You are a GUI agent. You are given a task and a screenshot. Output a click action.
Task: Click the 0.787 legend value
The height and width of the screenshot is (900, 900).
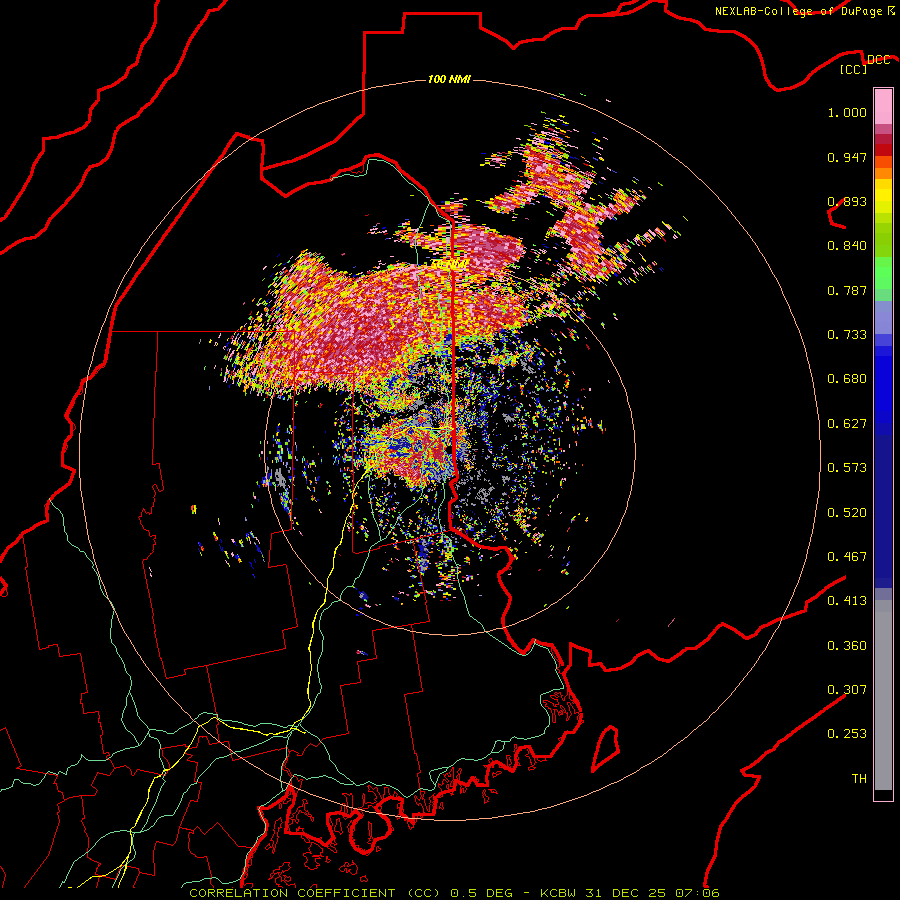[x=847, y=290]
